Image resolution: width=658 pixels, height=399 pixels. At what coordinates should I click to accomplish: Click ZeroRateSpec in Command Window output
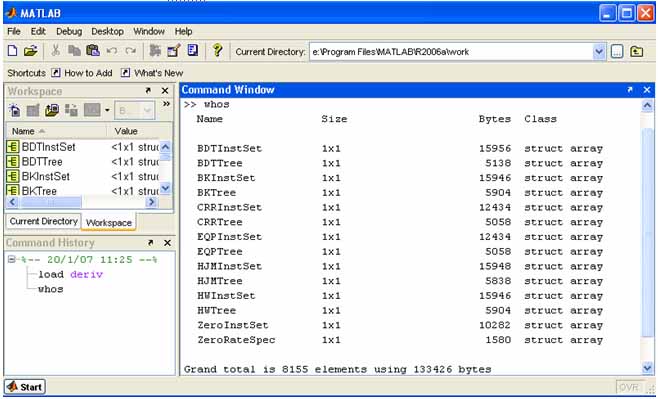[x=236, y=340]
